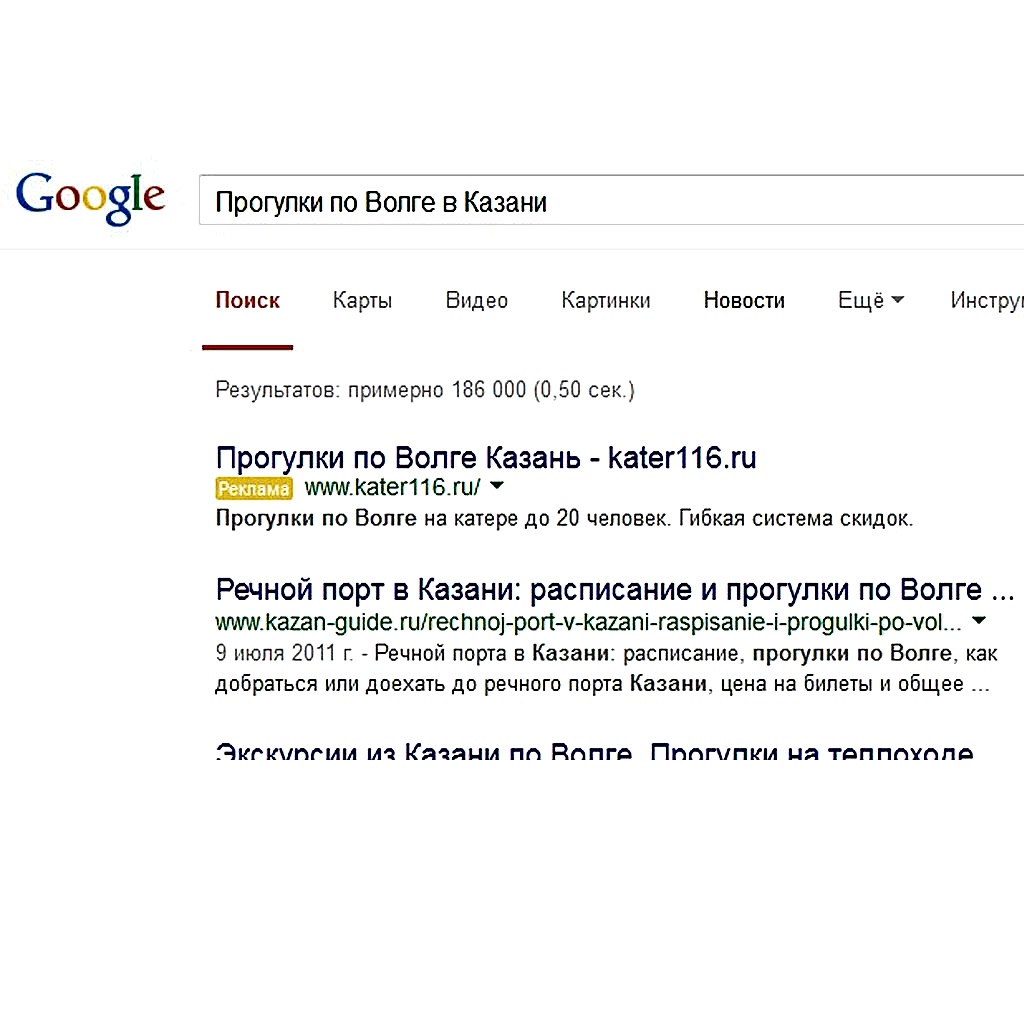Click the www.kater116.ru/ green URL

tap(392, 488)
